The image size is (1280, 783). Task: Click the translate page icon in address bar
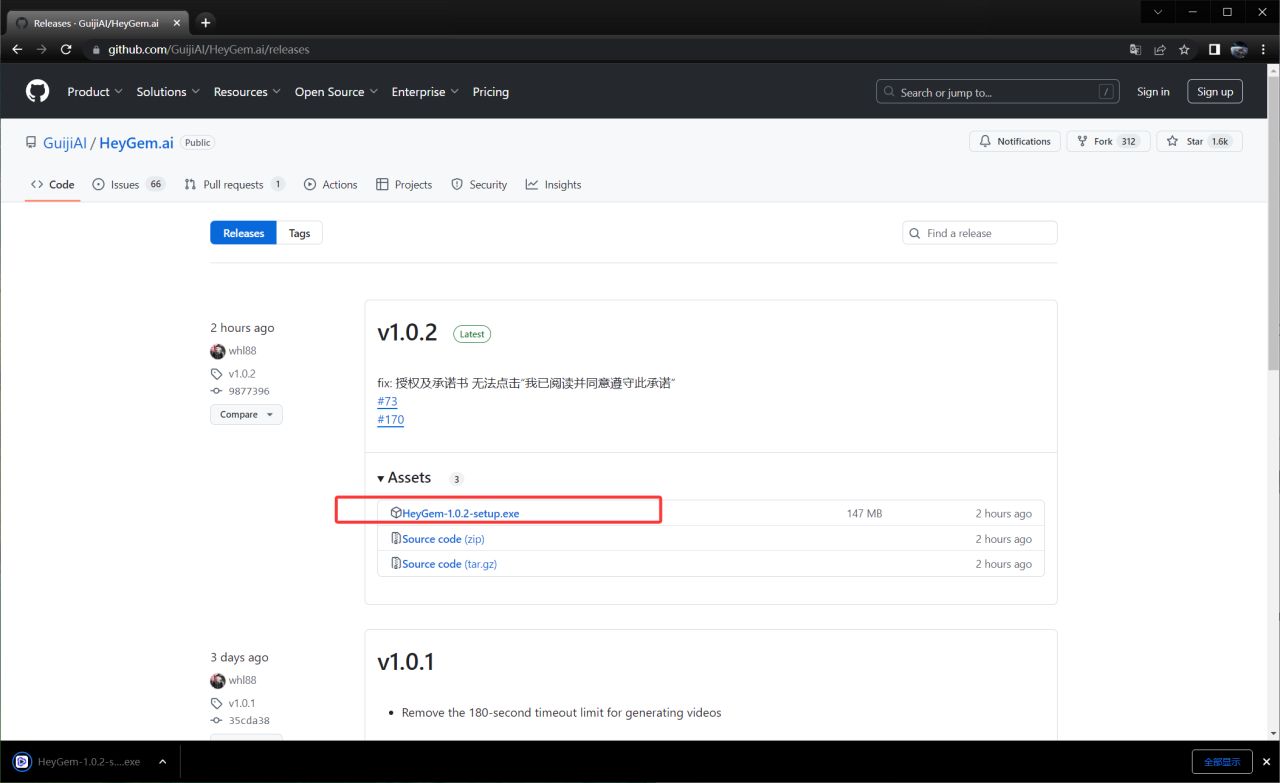point(1135,49)
